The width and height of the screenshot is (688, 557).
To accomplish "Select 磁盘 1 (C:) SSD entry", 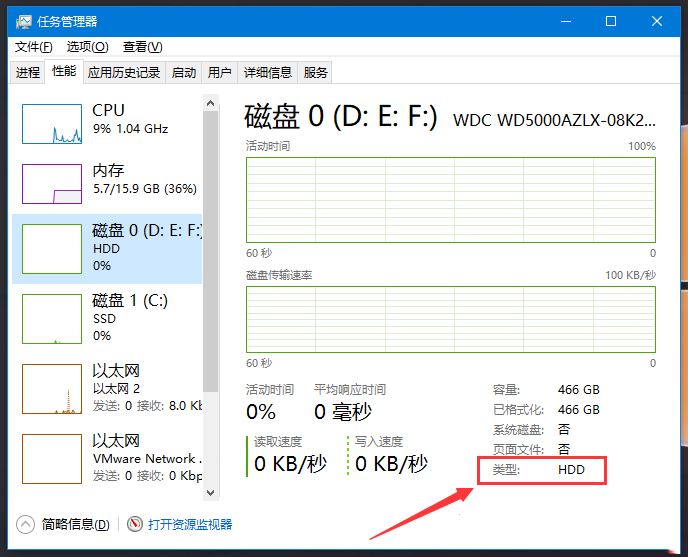I will tap(108, 317).
